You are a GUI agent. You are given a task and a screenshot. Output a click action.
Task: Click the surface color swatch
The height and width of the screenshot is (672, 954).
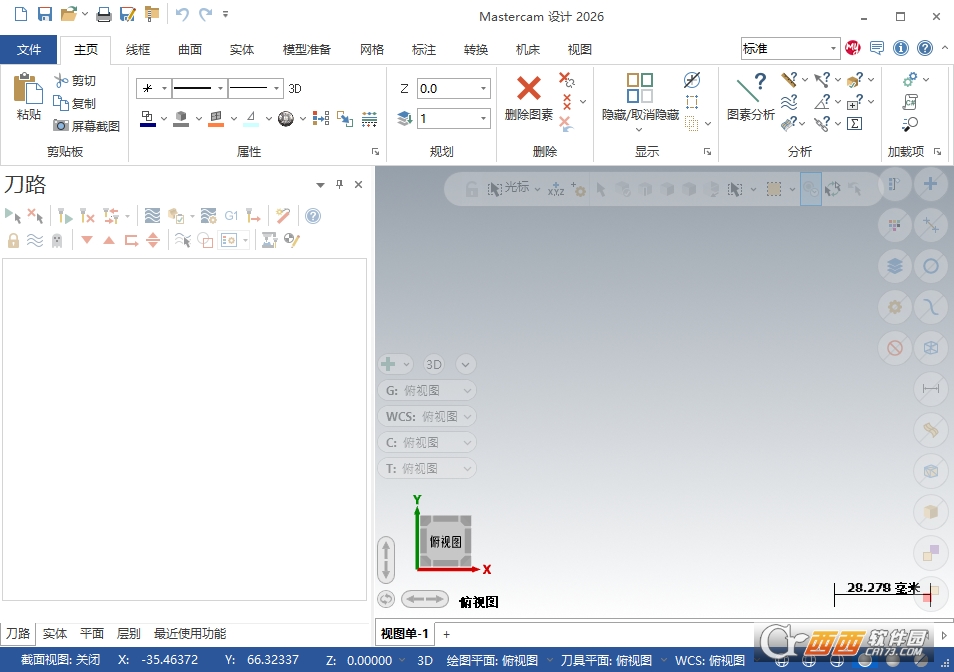coord(216,118)
